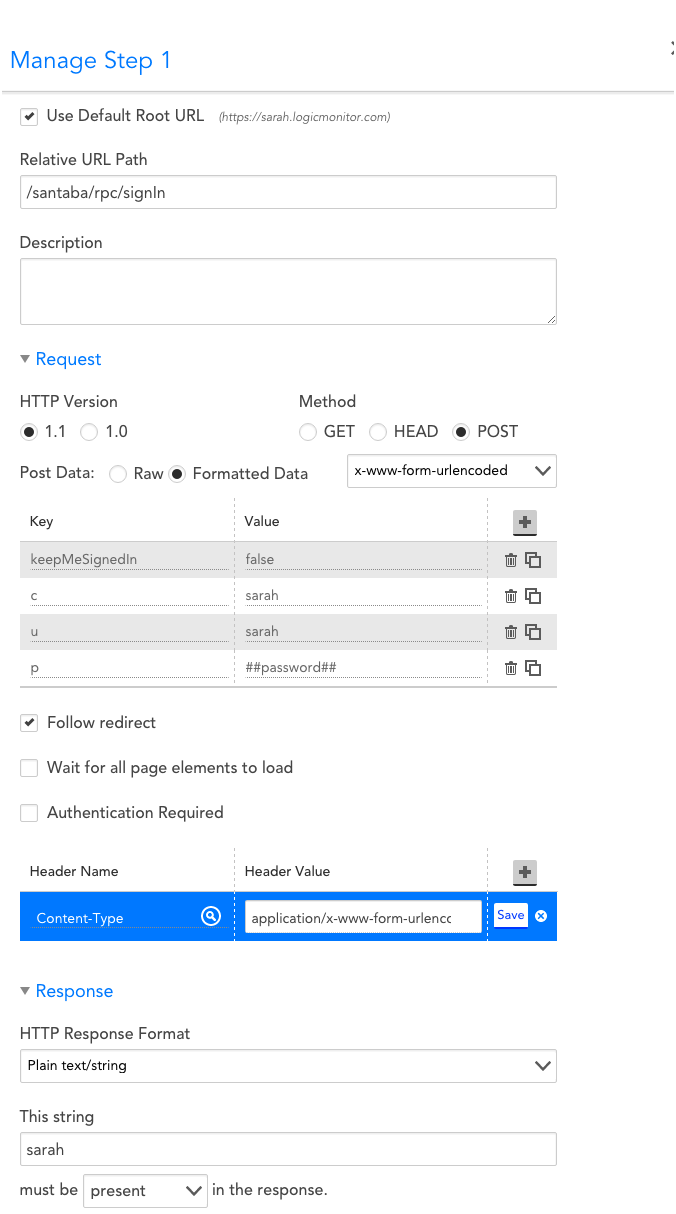
Task: Click trash icon for the 'c' key row
Action: pyautogui.click(x=510, y=596)
